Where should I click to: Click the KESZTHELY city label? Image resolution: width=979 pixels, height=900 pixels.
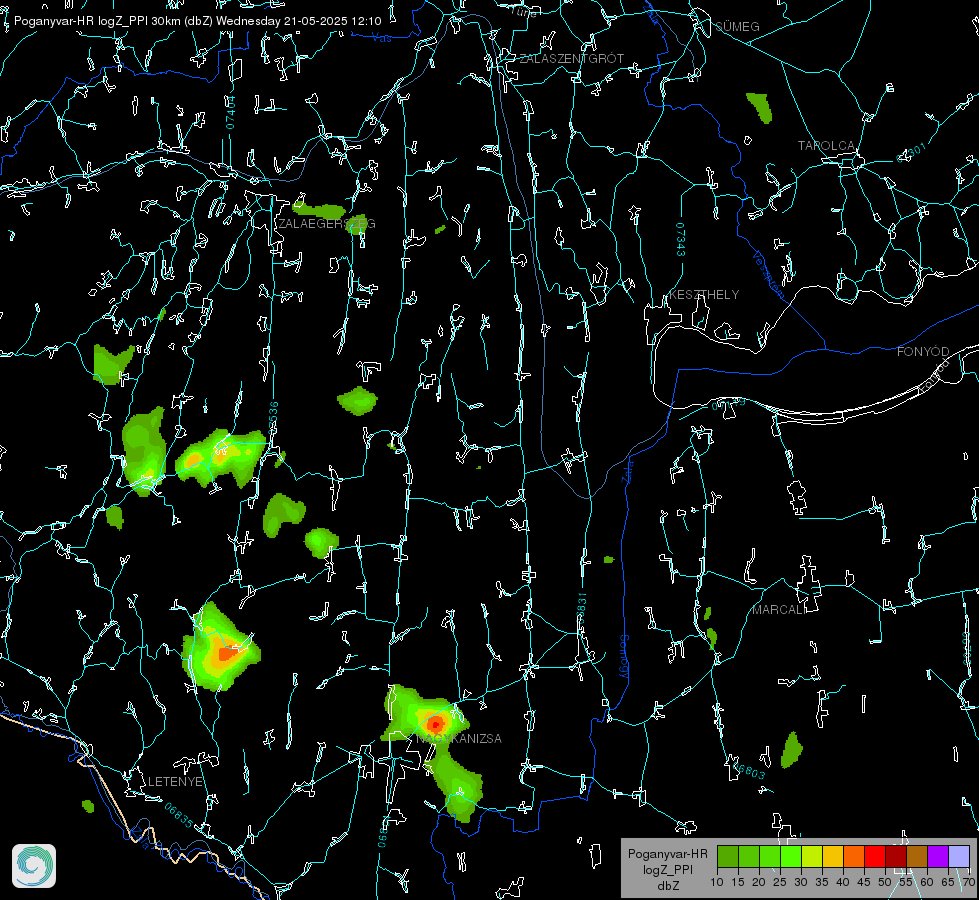tap(704, 294)
